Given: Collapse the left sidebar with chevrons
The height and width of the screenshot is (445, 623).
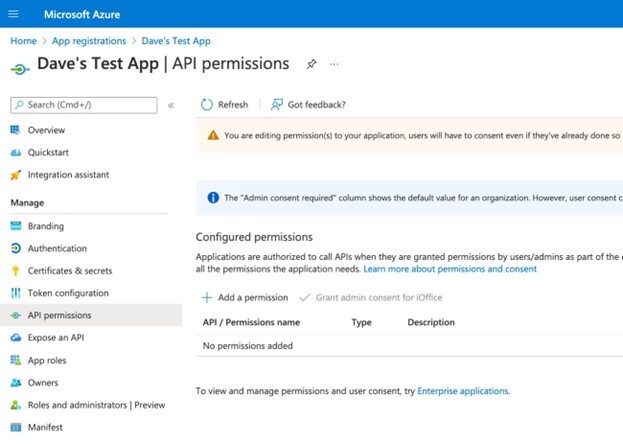Looking at the screenshot, I should (x=171, y=105).
